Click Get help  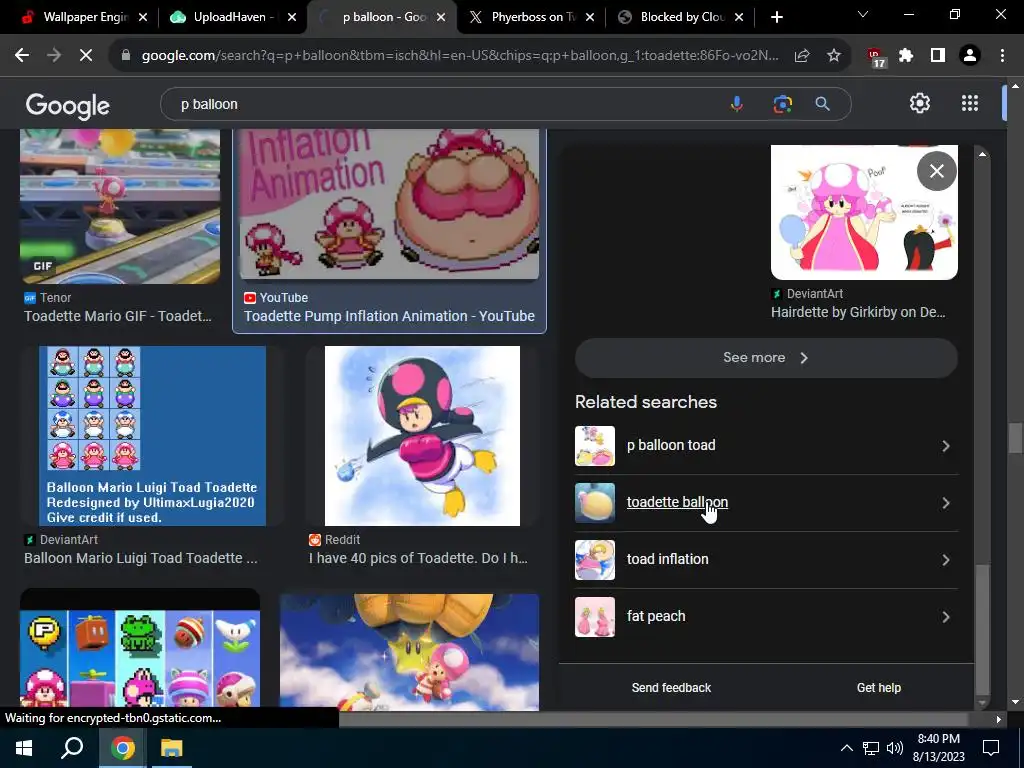878,688
